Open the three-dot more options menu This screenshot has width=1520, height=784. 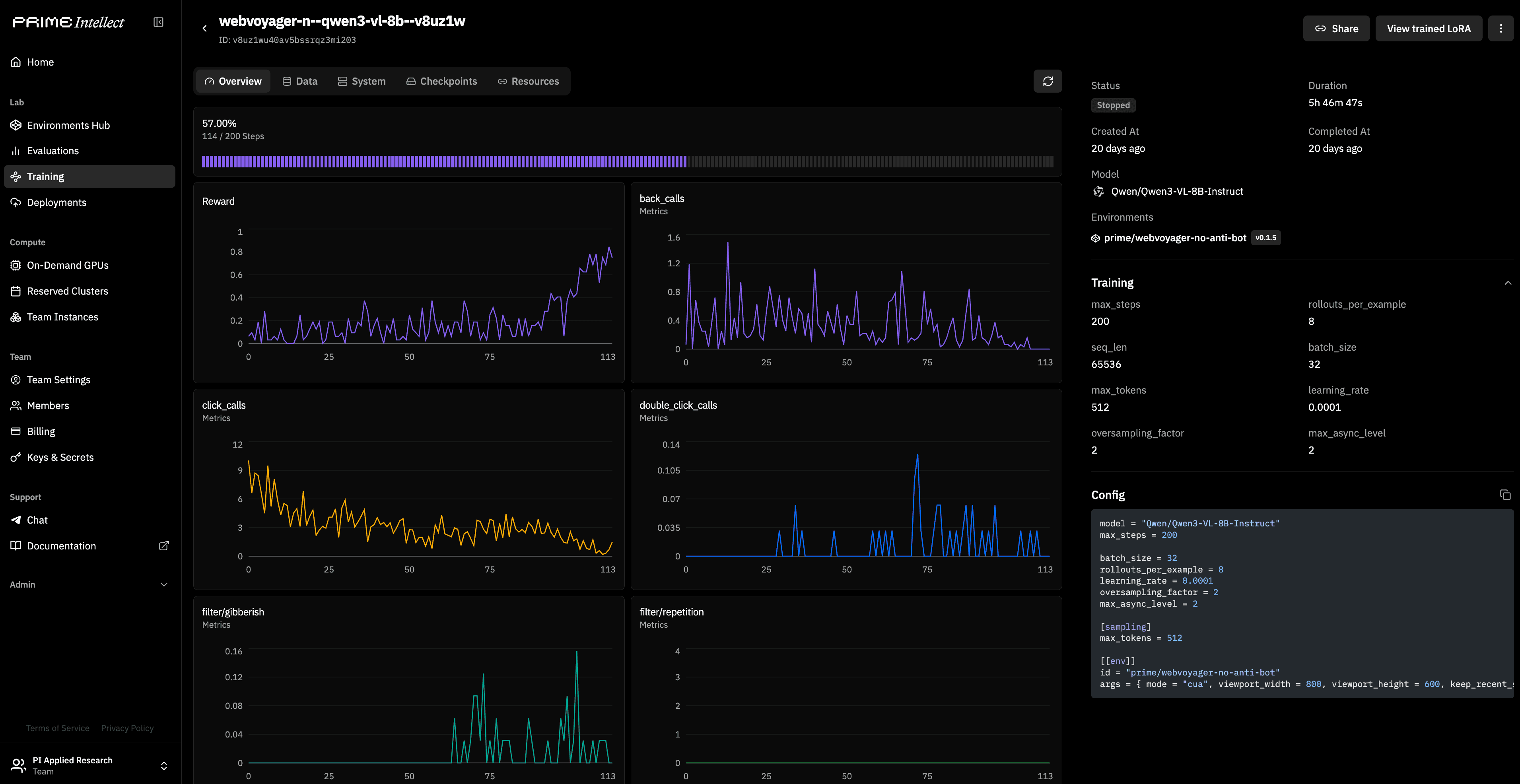pos(1501,28)
